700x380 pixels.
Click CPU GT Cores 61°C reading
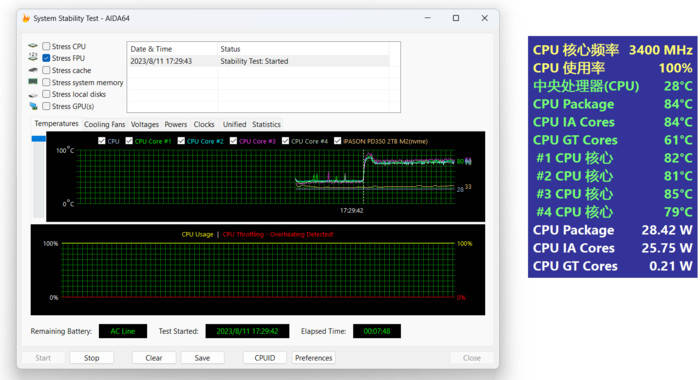click(x=678, y=140)
